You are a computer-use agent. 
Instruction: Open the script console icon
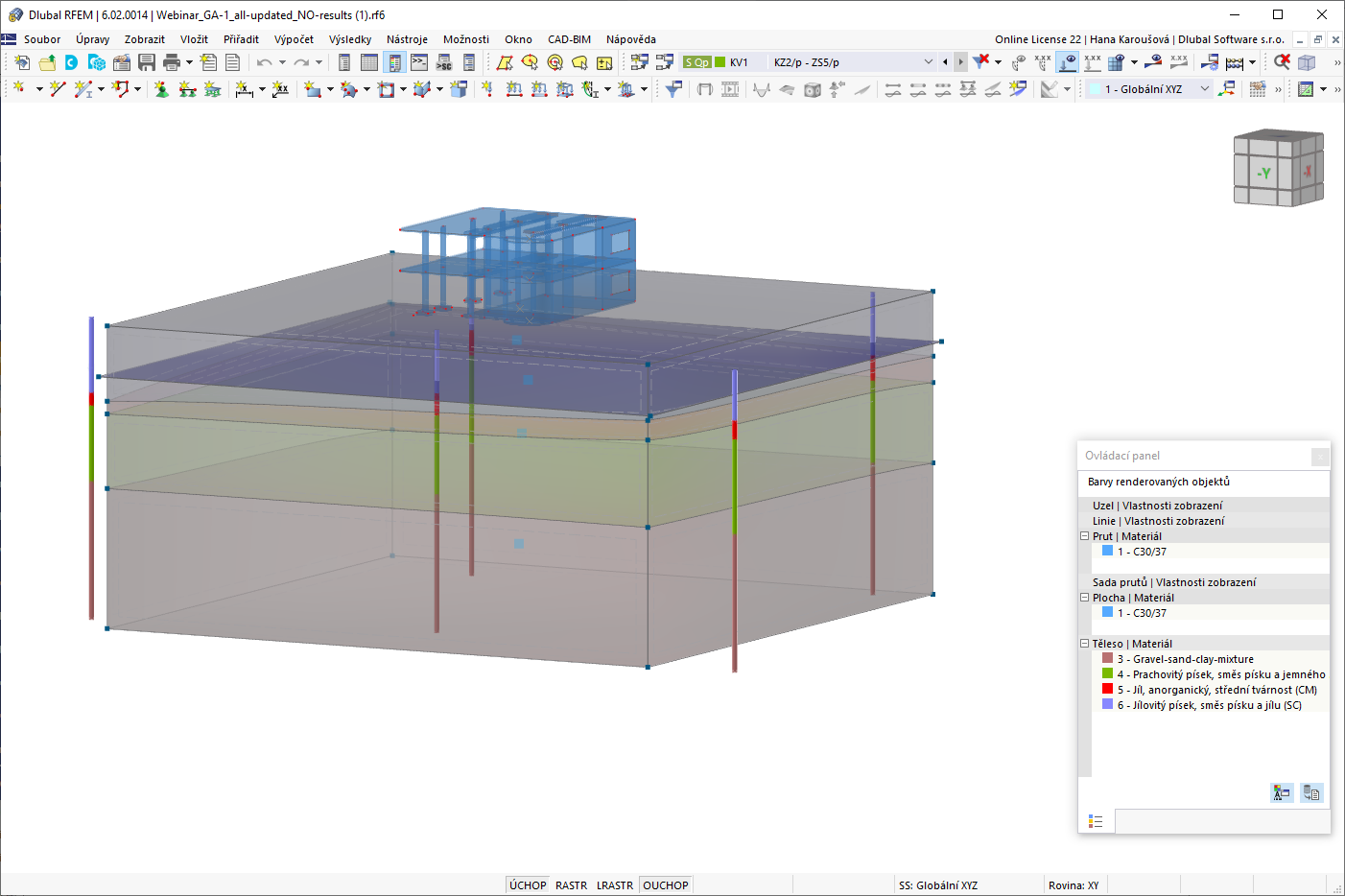[419, 62]
